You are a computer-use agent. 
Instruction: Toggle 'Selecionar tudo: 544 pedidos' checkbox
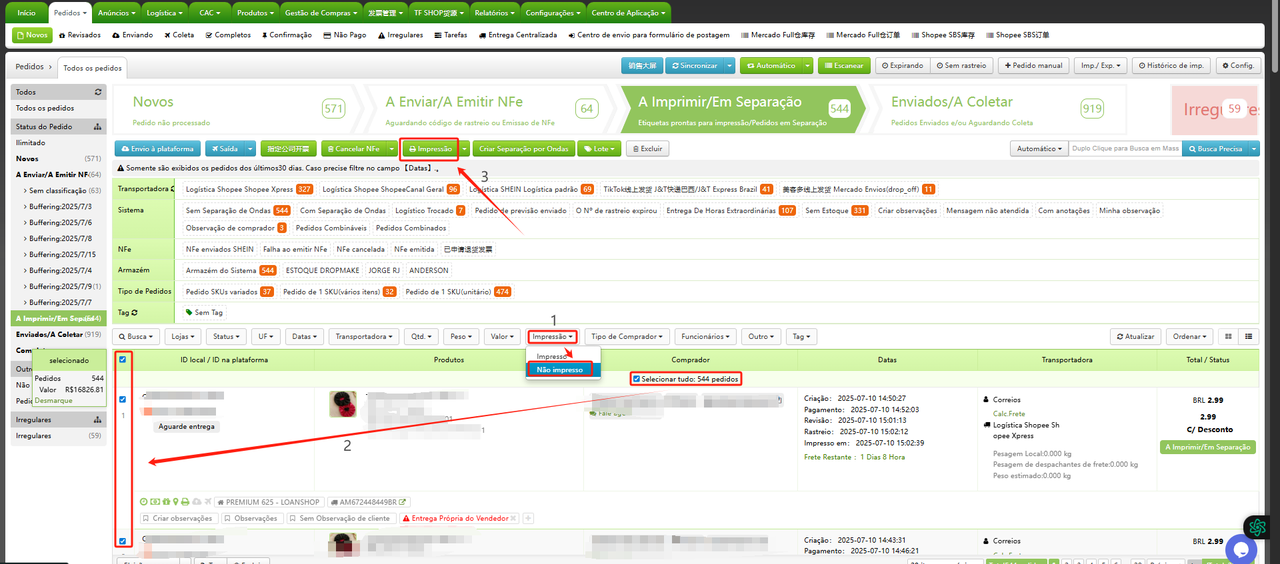(x=637, y=380)
